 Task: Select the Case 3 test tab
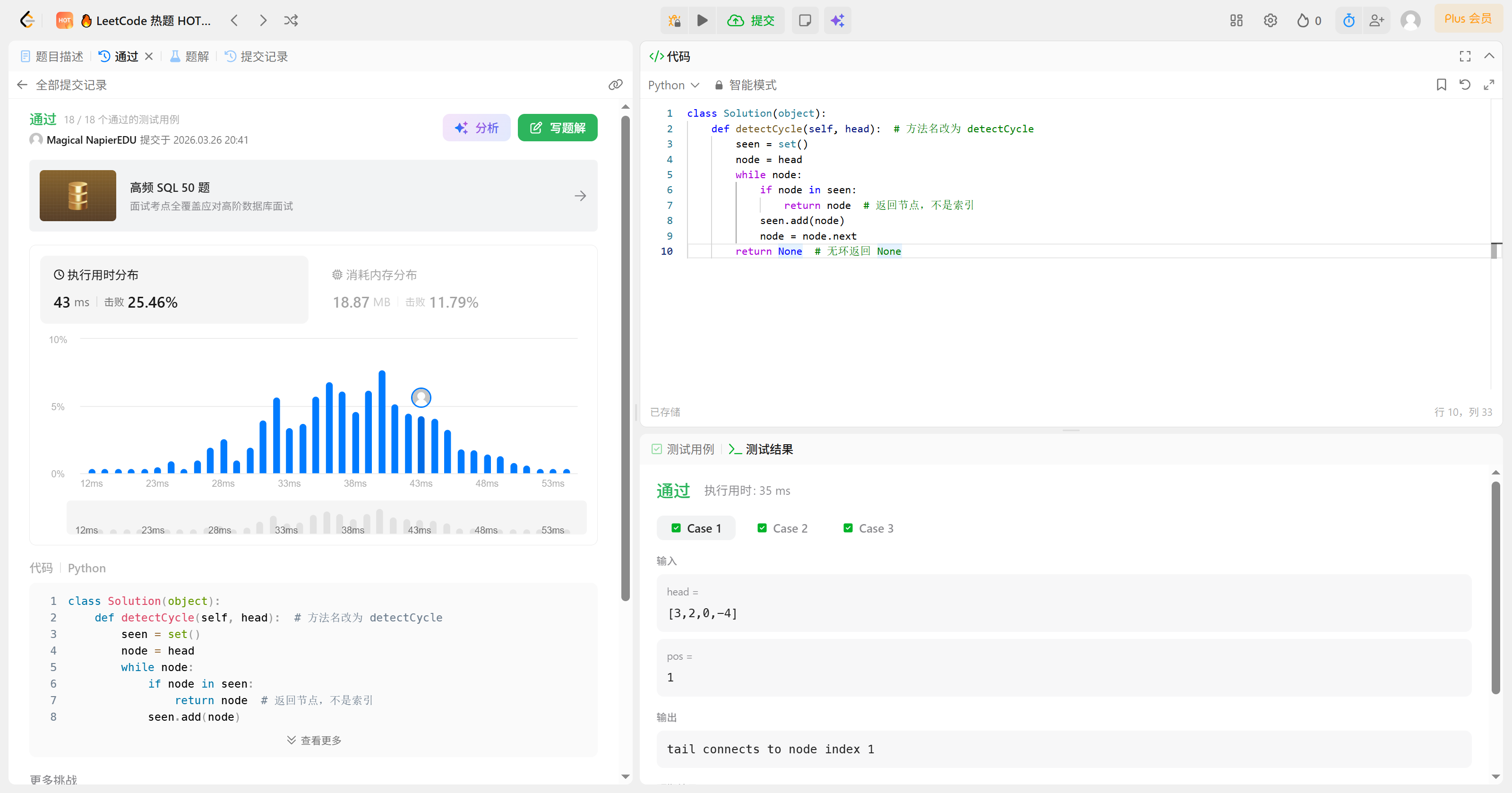tap(868, 528)
